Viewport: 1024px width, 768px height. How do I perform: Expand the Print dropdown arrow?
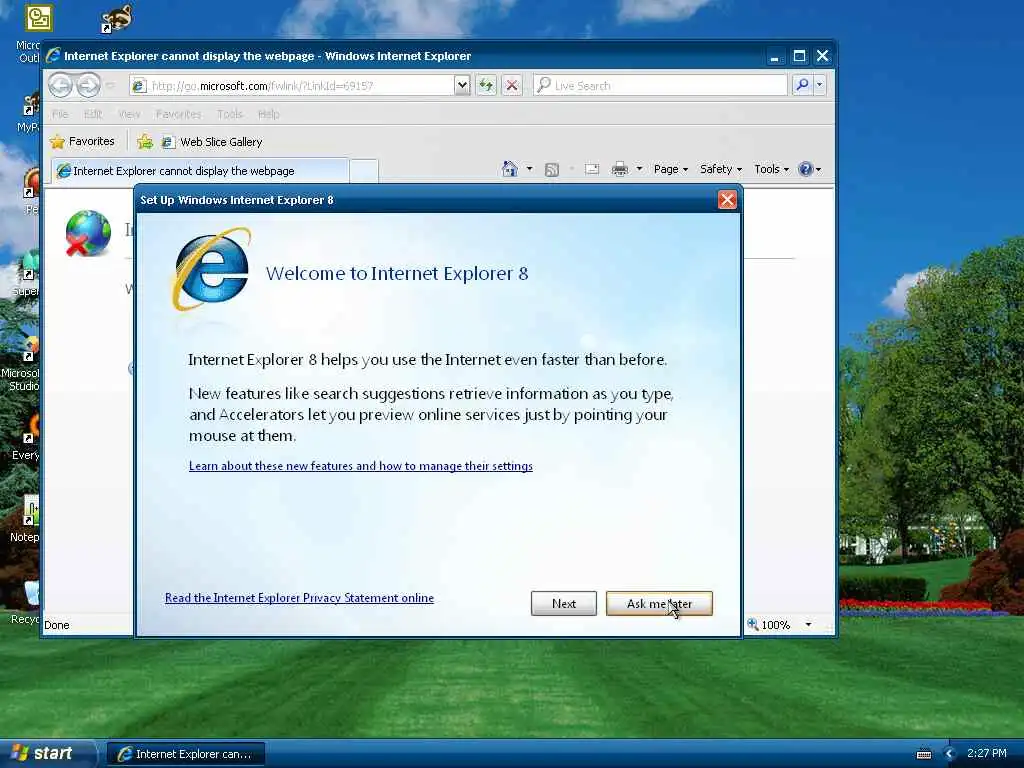coord(639,169)
